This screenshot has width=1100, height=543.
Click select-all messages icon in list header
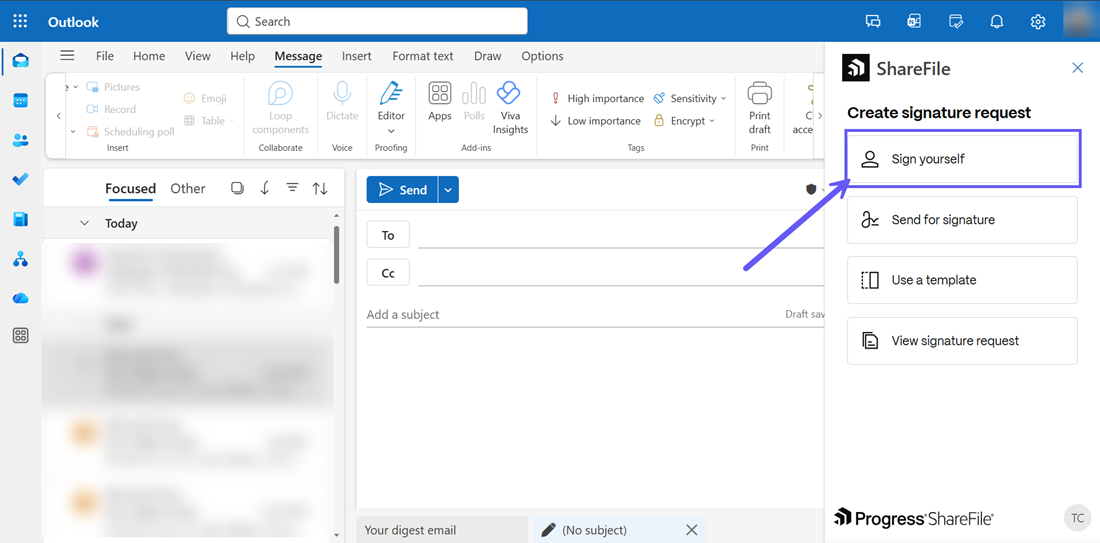coord(237,188)
